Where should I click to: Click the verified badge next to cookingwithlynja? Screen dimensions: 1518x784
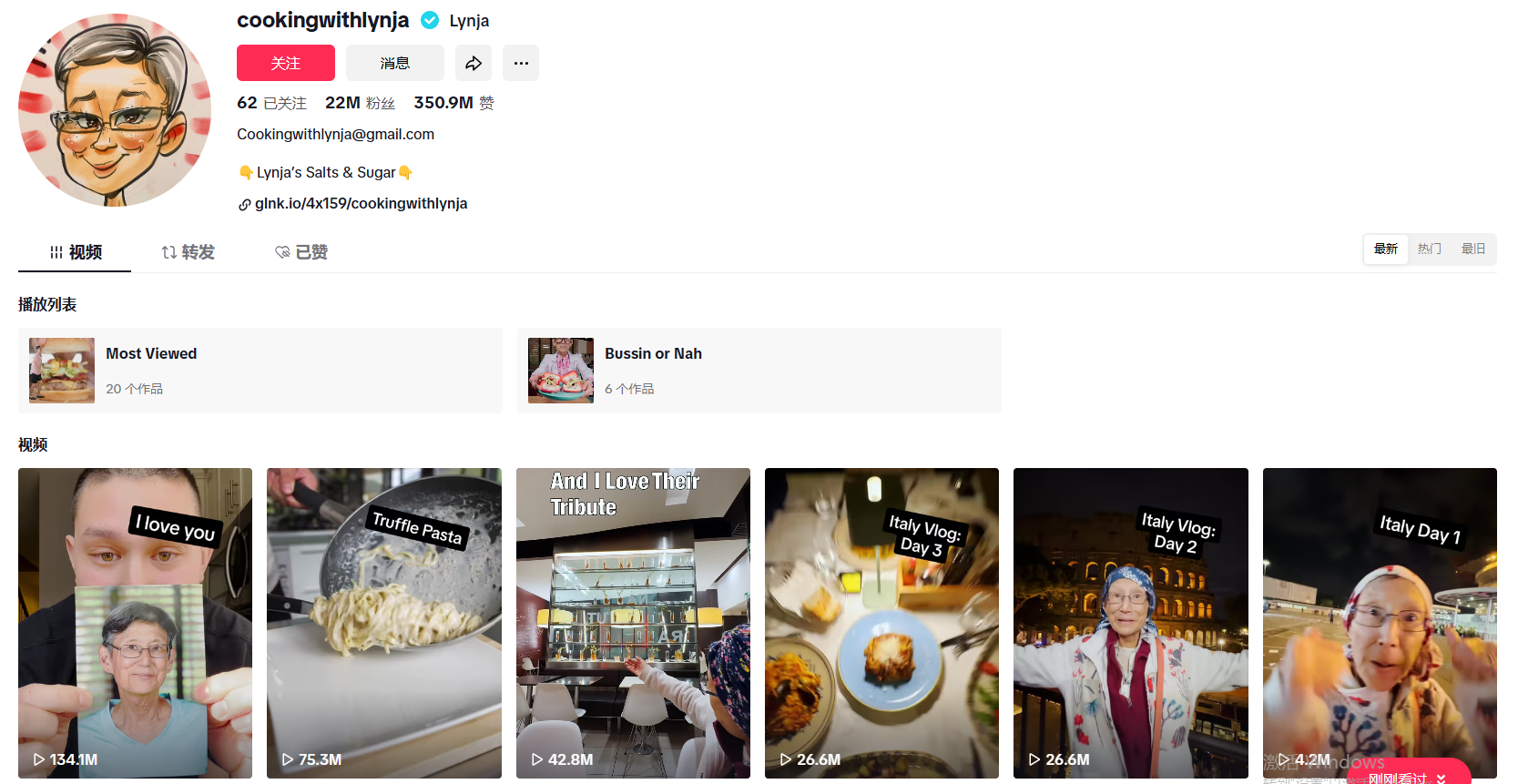(x=430, y=20)
